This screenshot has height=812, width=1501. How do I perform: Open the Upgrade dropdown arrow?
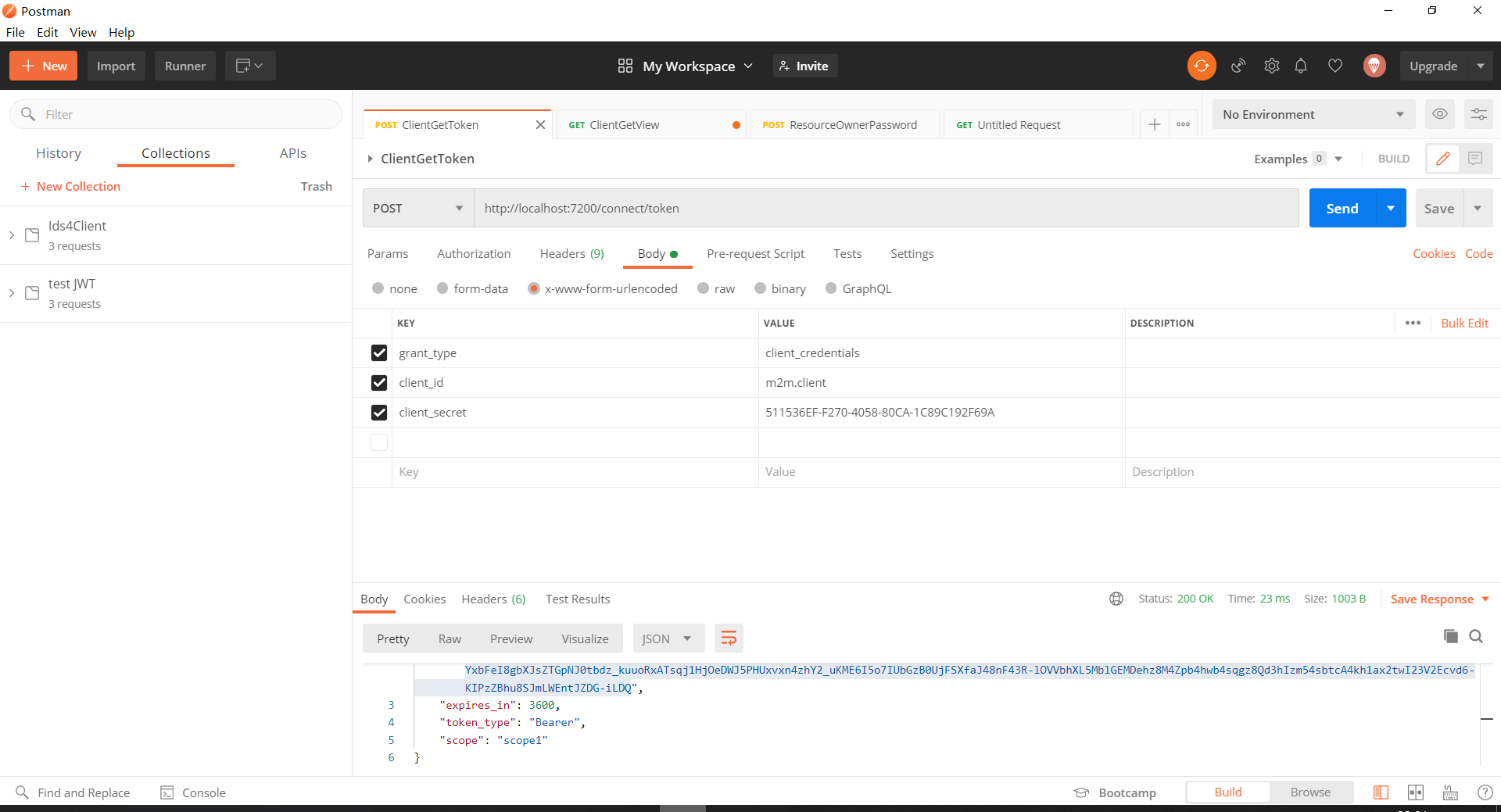pos(1481,66)
